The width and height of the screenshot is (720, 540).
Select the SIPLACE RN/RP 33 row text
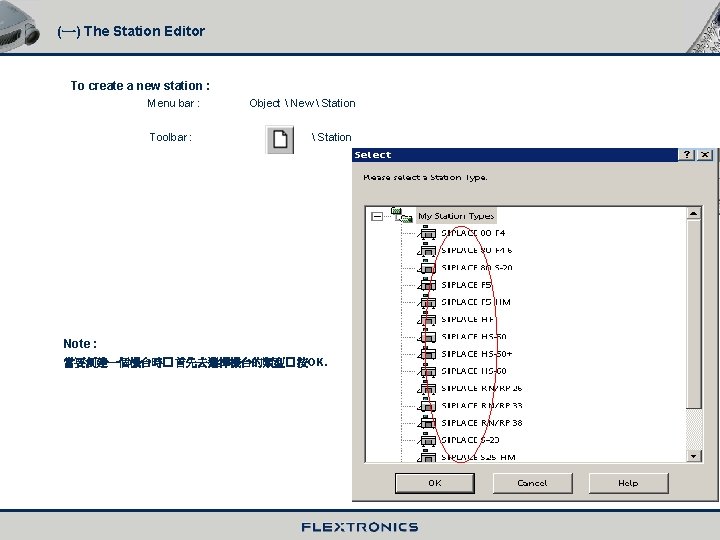[482, 405]
